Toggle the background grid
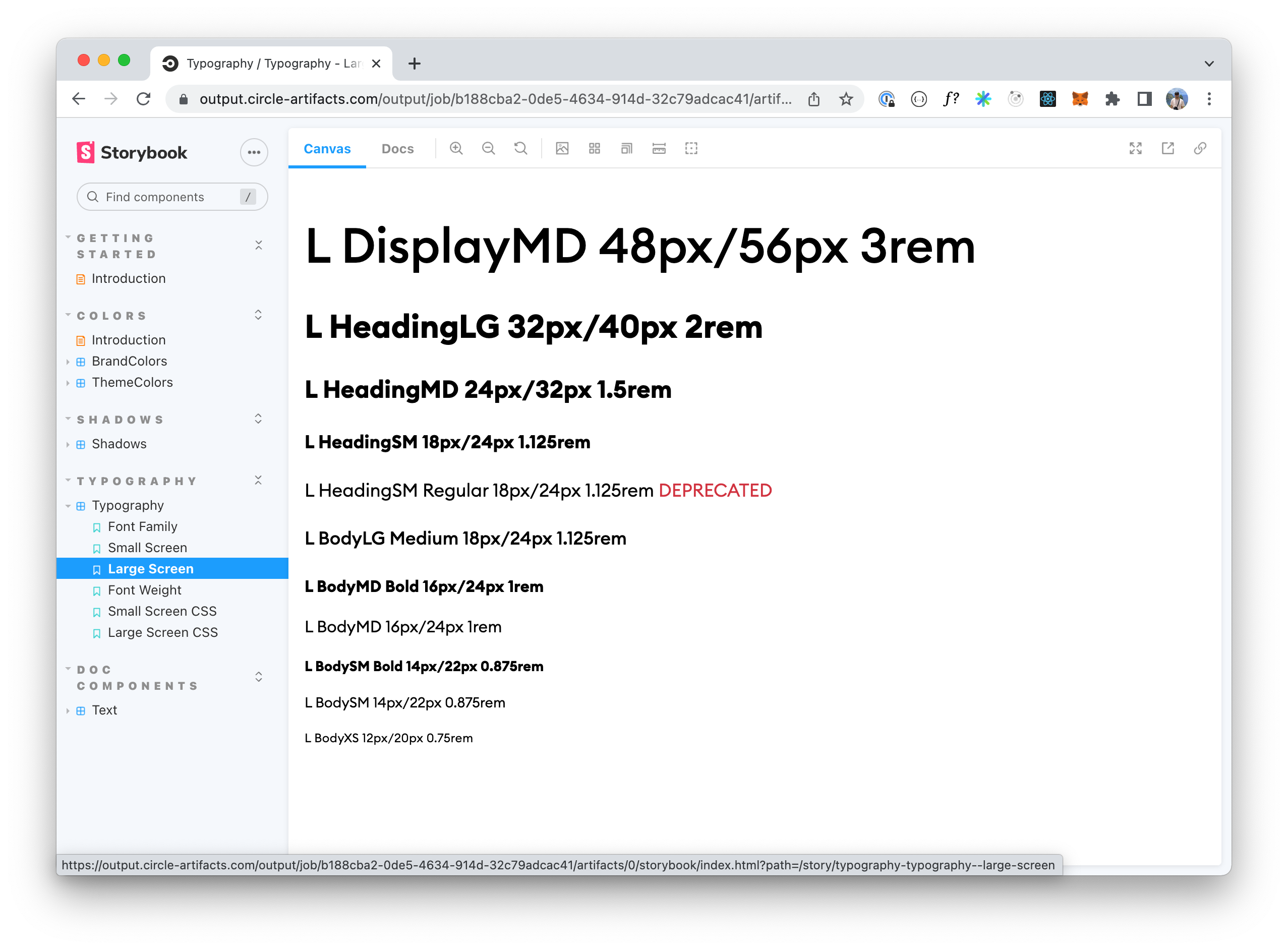1288x950 pixels. 594,148
